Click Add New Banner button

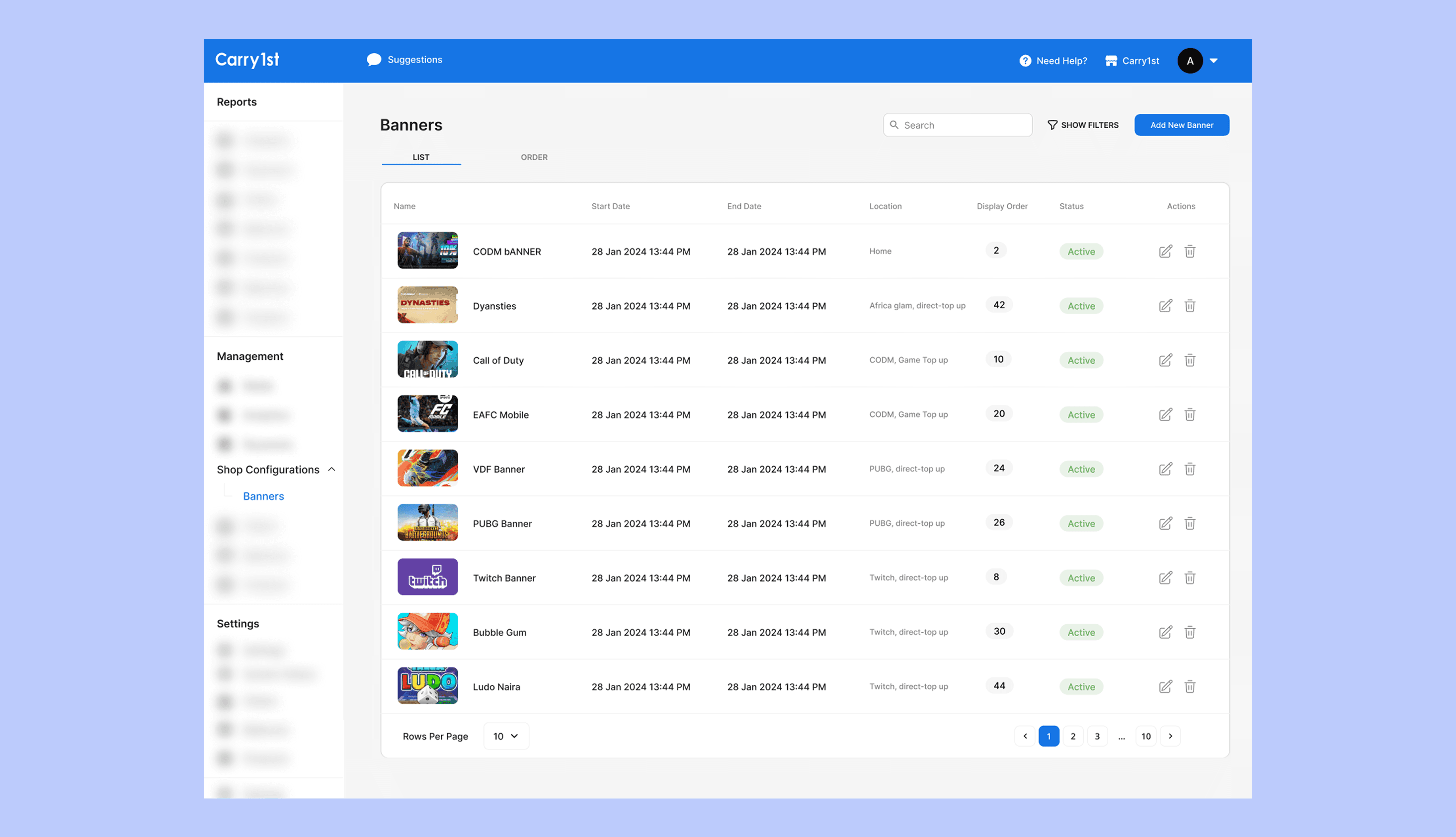[x=1181, y=125]
